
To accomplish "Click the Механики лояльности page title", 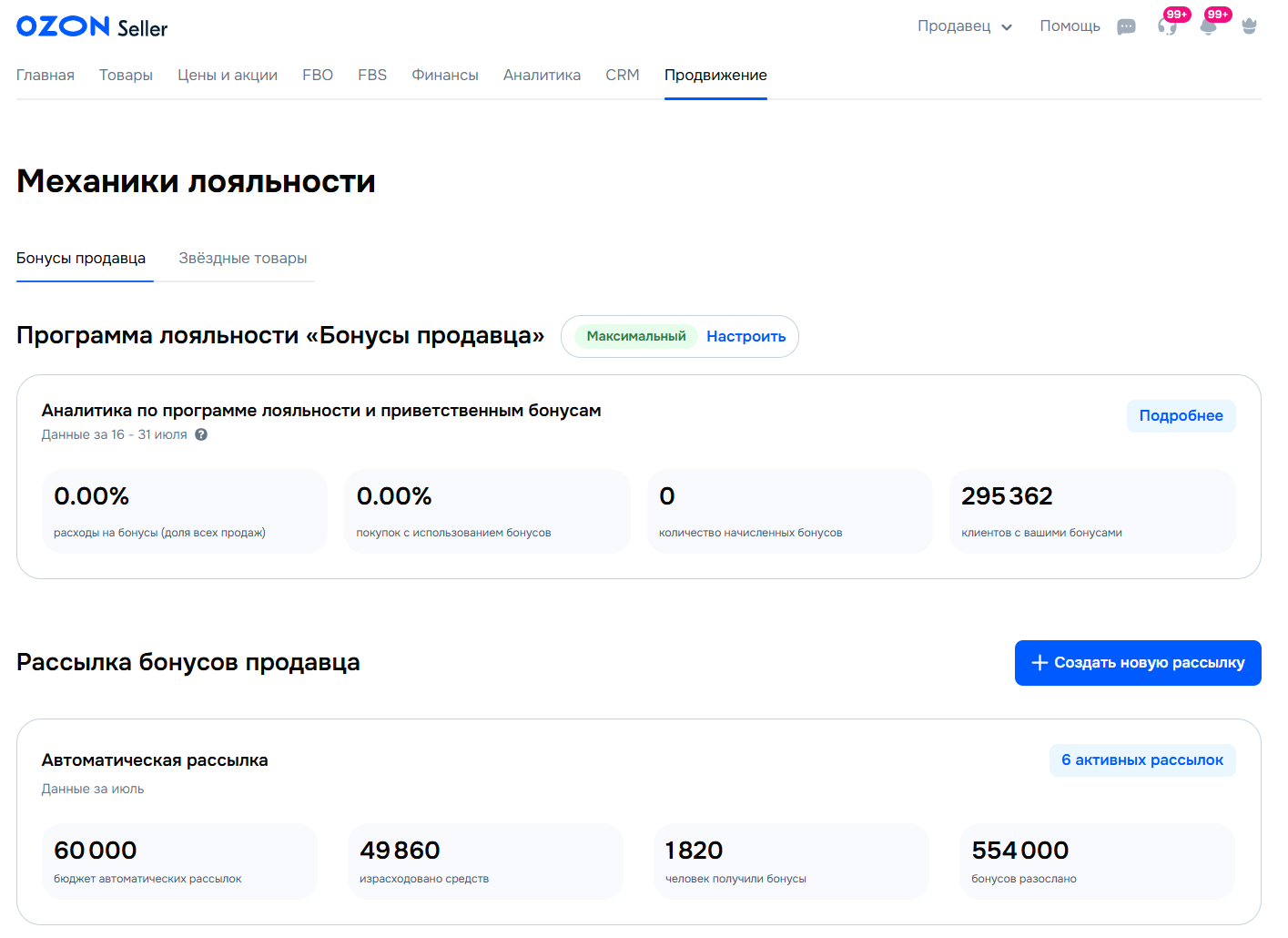I will pyautogui.click(x=196, y=181).
